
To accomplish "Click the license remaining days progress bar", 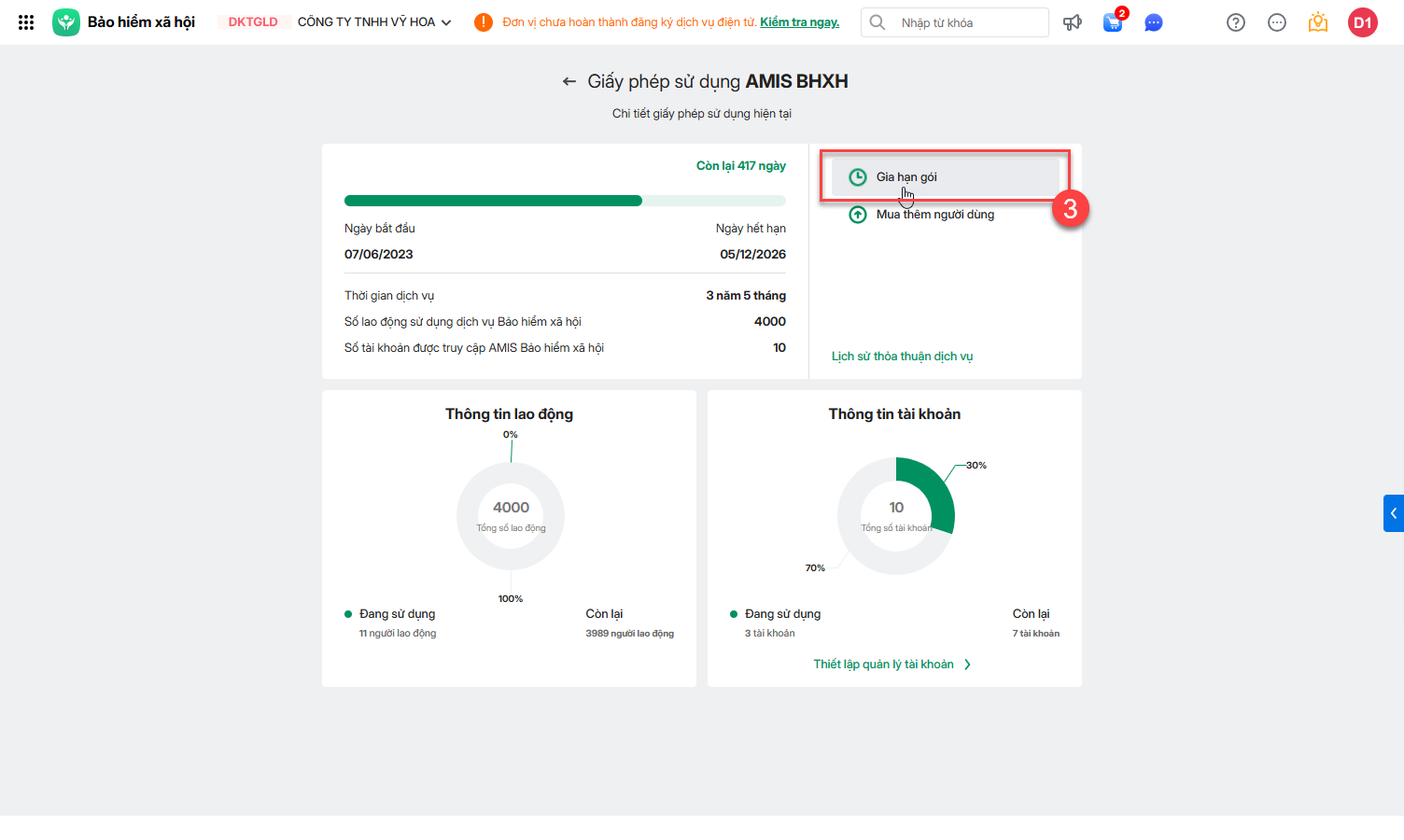I will pos(565,201).
